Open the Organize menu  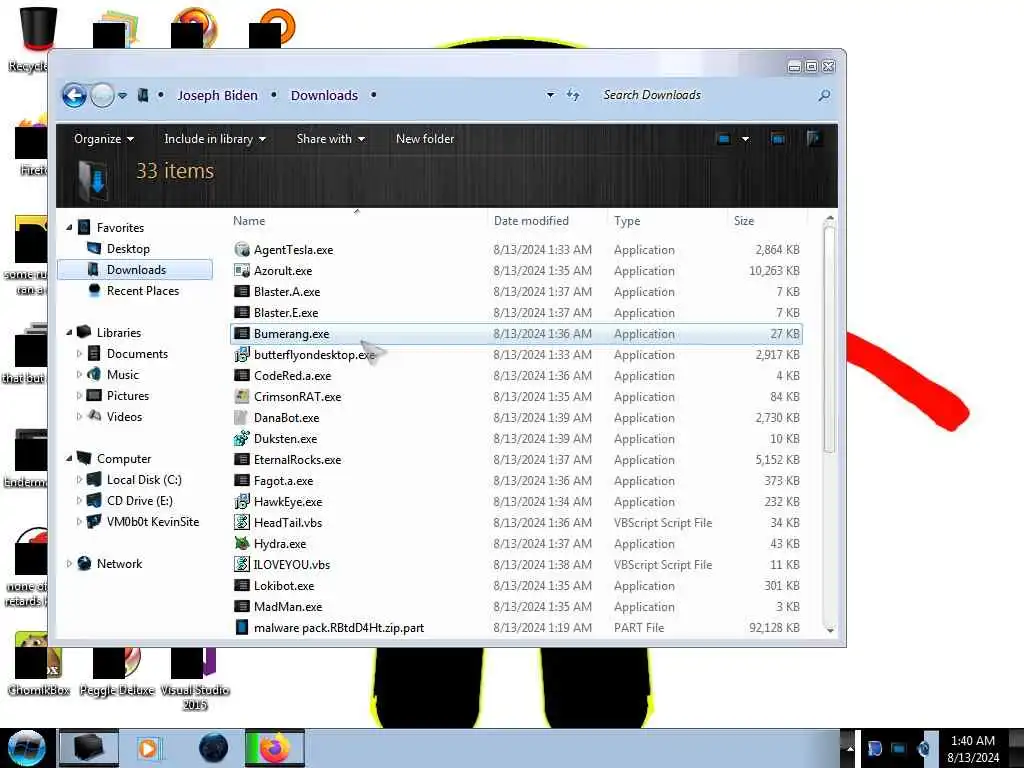point(104,138)
